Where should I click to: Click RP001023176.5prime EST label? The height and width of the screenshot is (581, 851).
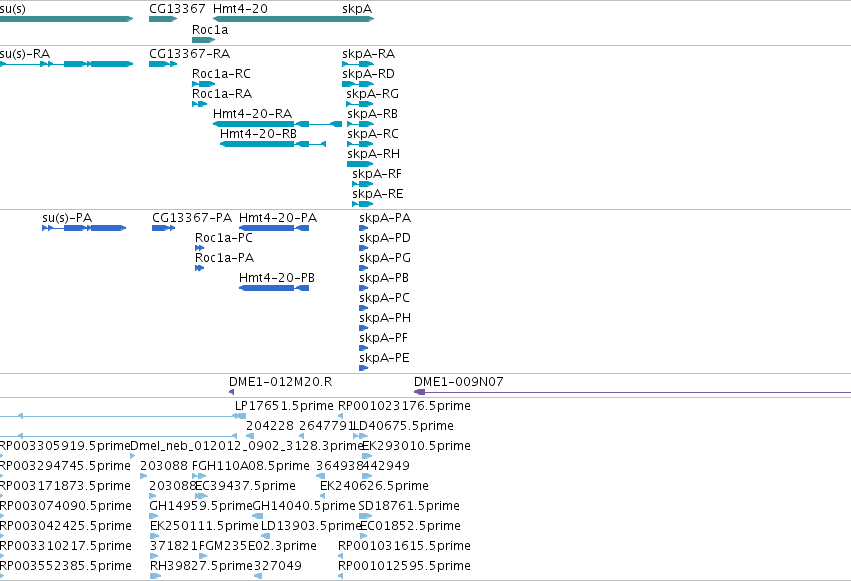point(404,406)
